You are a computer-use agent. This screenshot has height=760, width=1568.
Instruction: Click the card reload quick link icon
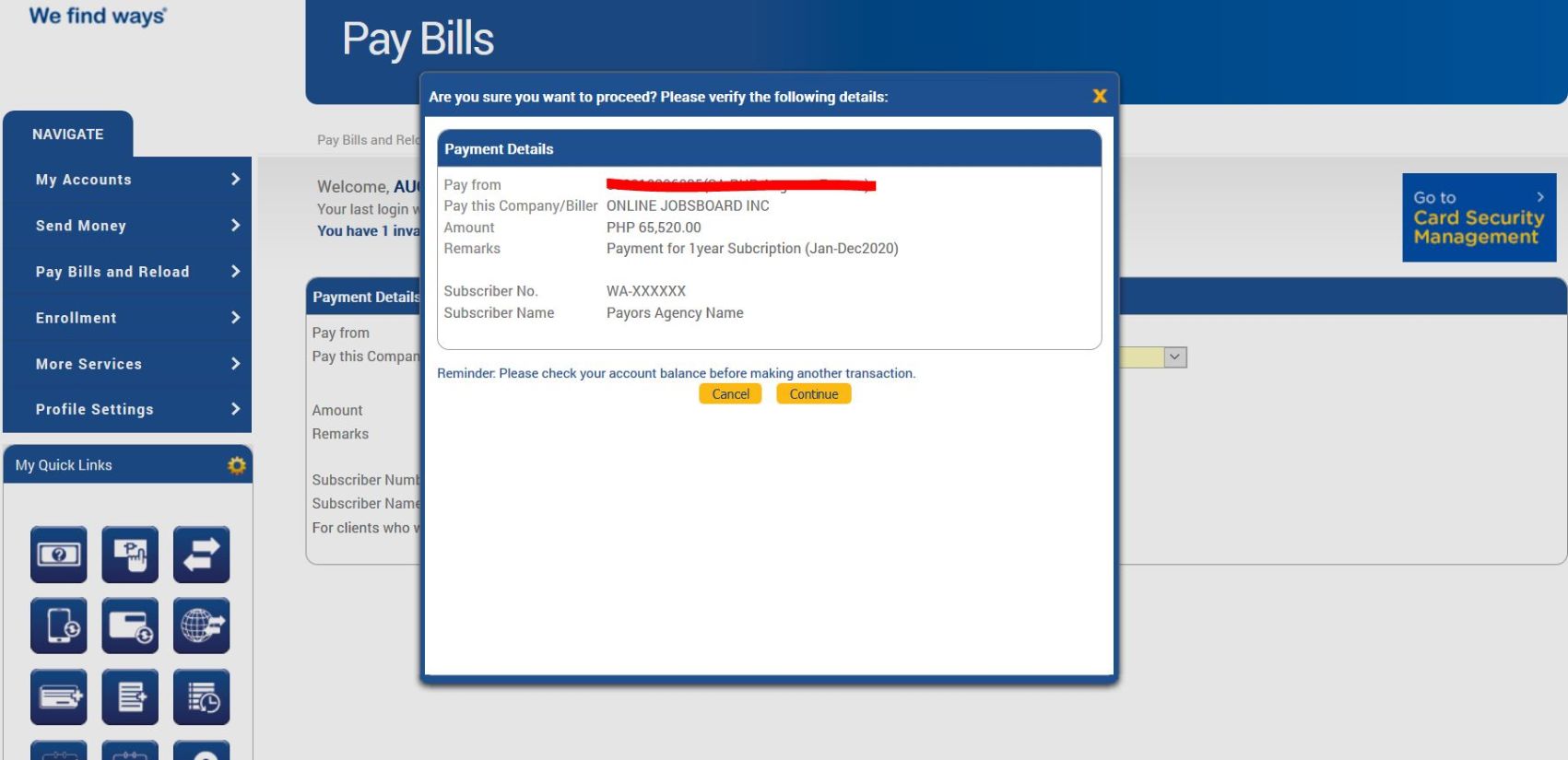tap(130, 626)
